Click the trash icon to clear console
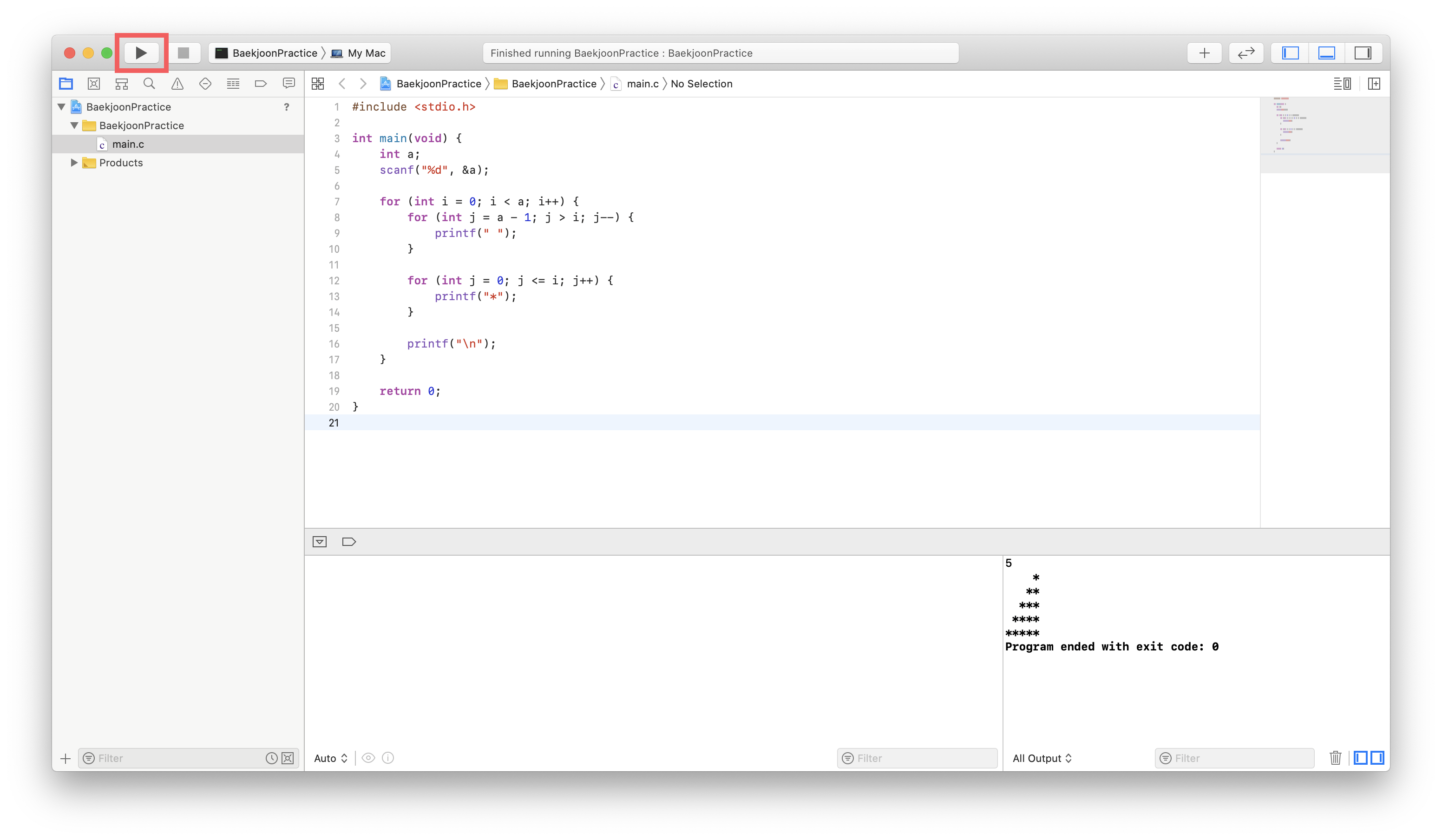 [1335, 758]
